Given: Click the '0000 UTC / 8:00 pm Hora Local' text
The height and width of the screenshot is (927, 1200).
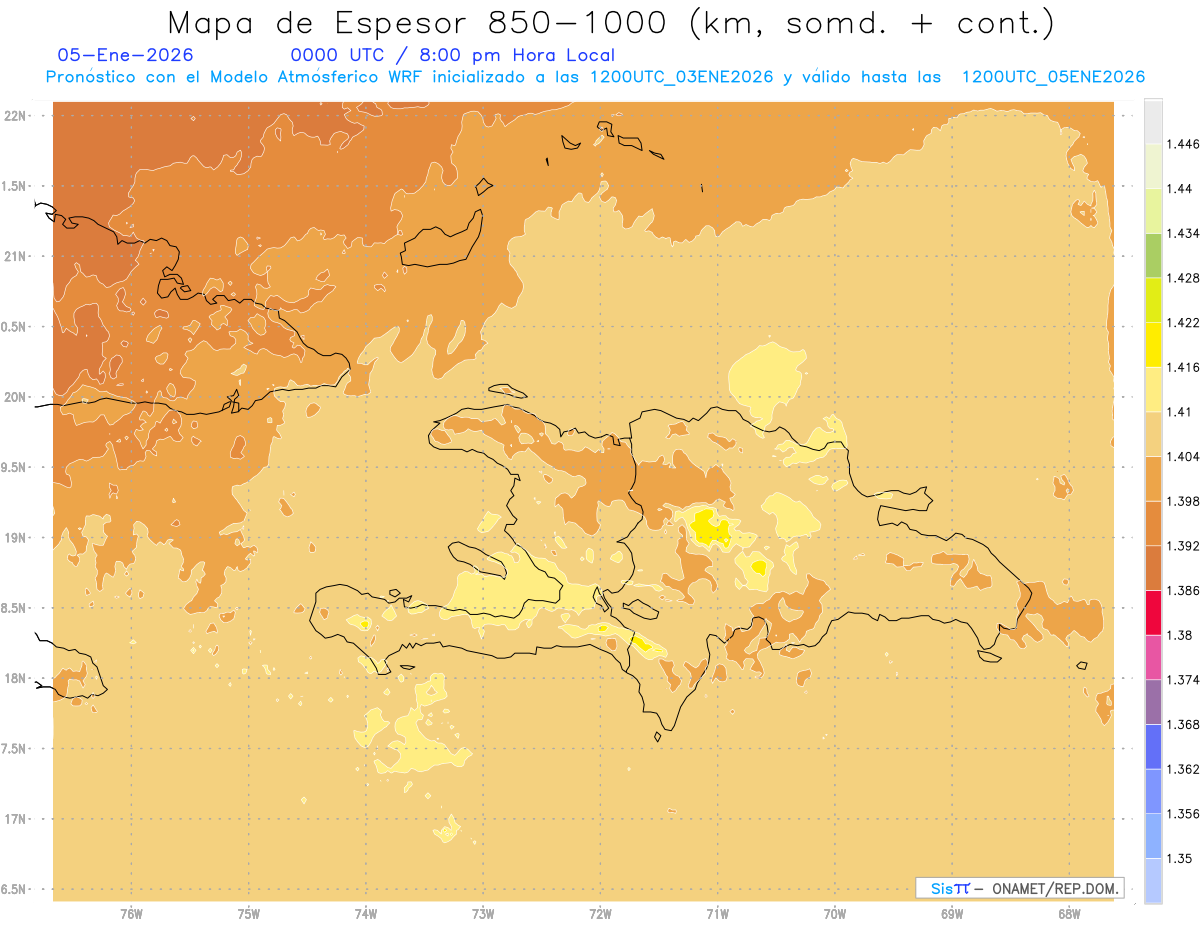Looking at the screenshot, I should (452, 56).
